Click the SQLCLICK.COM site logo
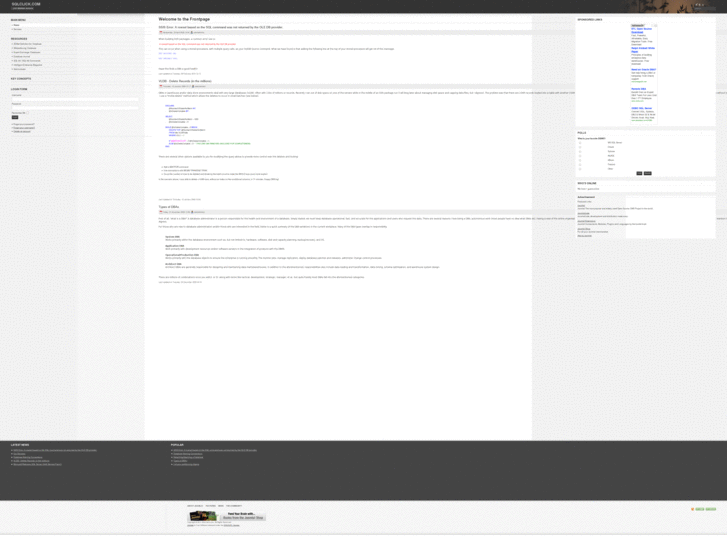 click(x=26, y=4)
